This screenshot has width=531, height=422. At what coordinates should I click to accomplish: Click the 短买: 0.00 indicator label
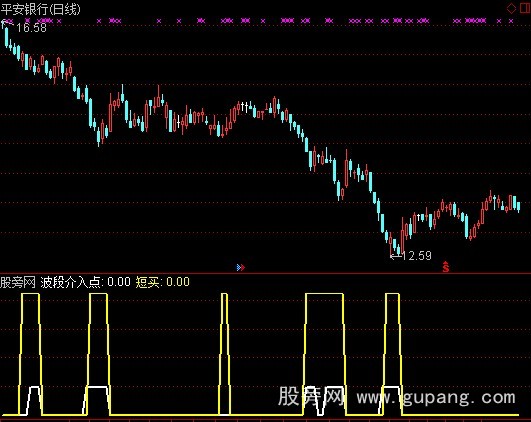click(163, 282)
